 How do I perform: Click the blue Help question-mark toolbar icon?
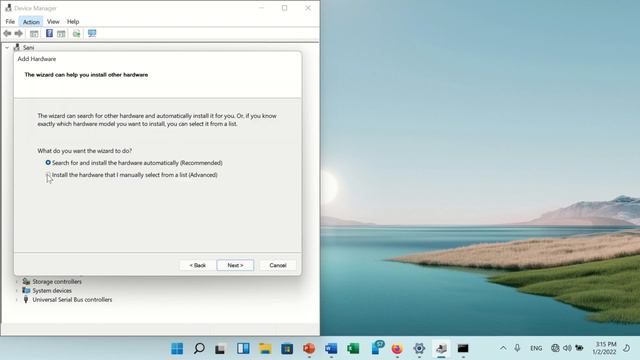tap(49, 33)
